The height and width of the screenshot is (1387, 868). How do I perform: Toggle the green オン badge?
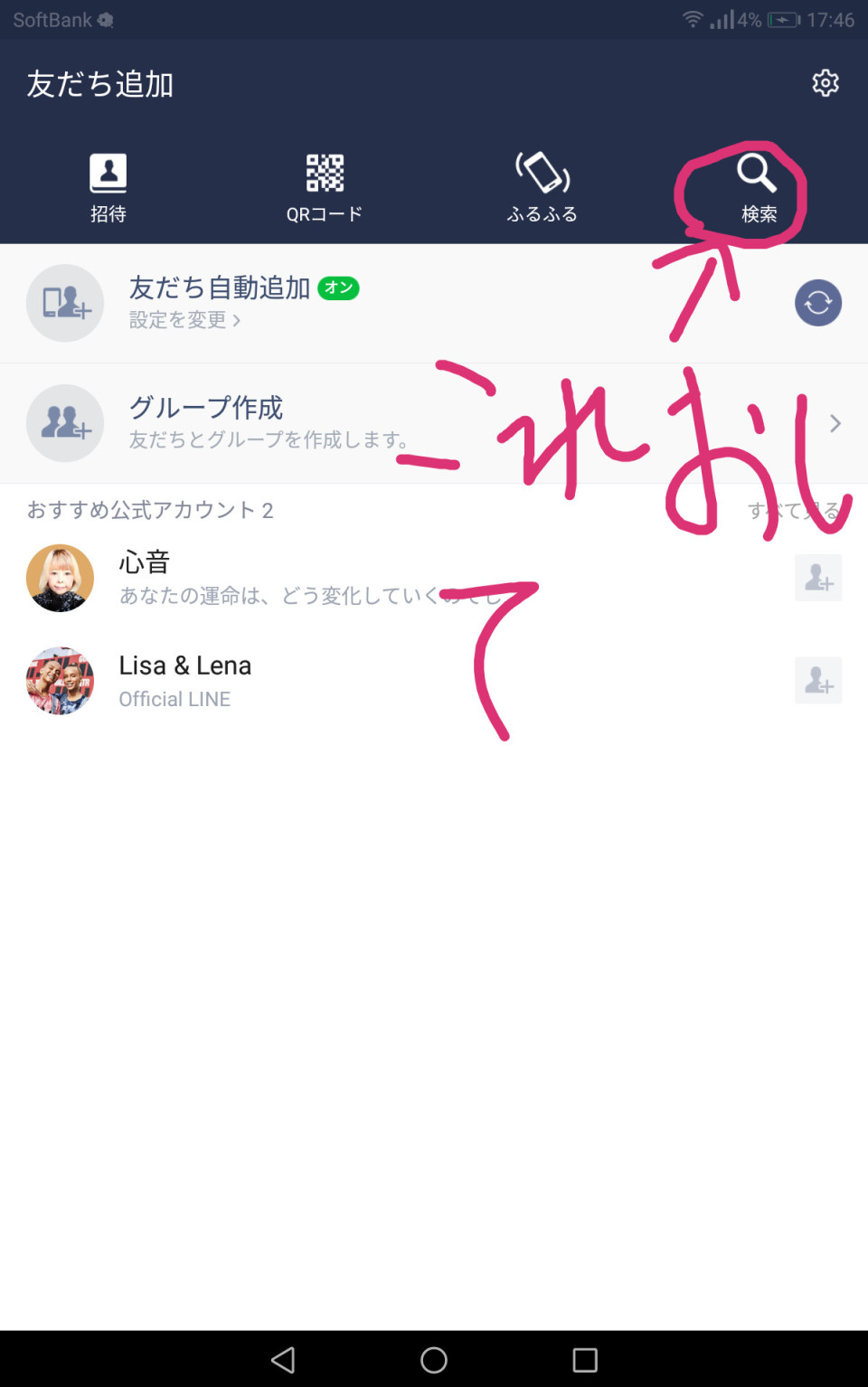click(339, 288)
